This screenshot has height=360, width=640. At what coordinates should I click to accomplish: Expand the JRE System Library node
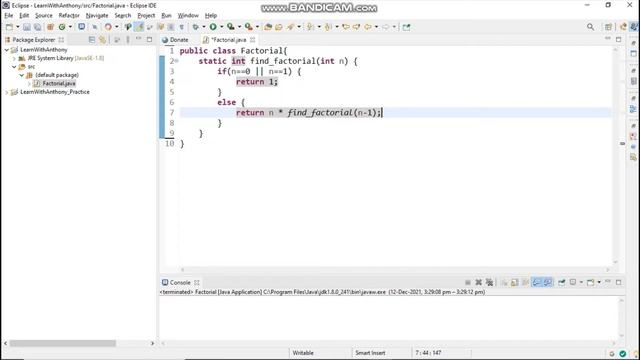point(14,58)
